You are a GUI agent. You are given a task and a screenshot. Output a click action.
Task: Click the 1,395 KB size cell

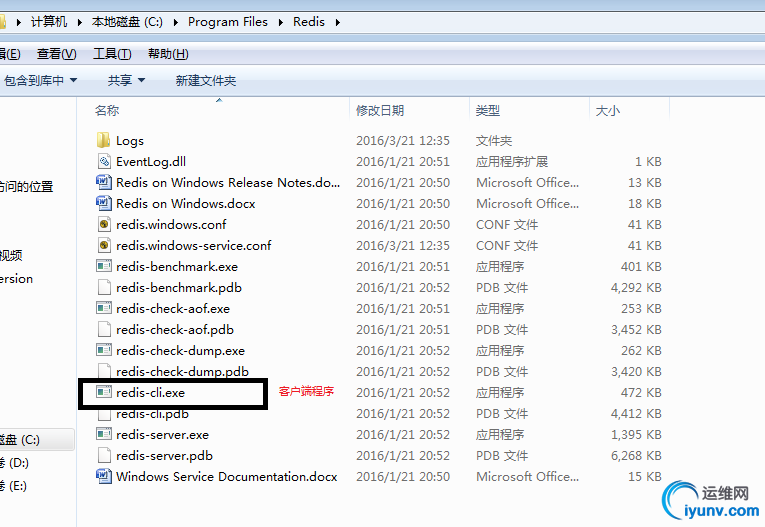636,435
